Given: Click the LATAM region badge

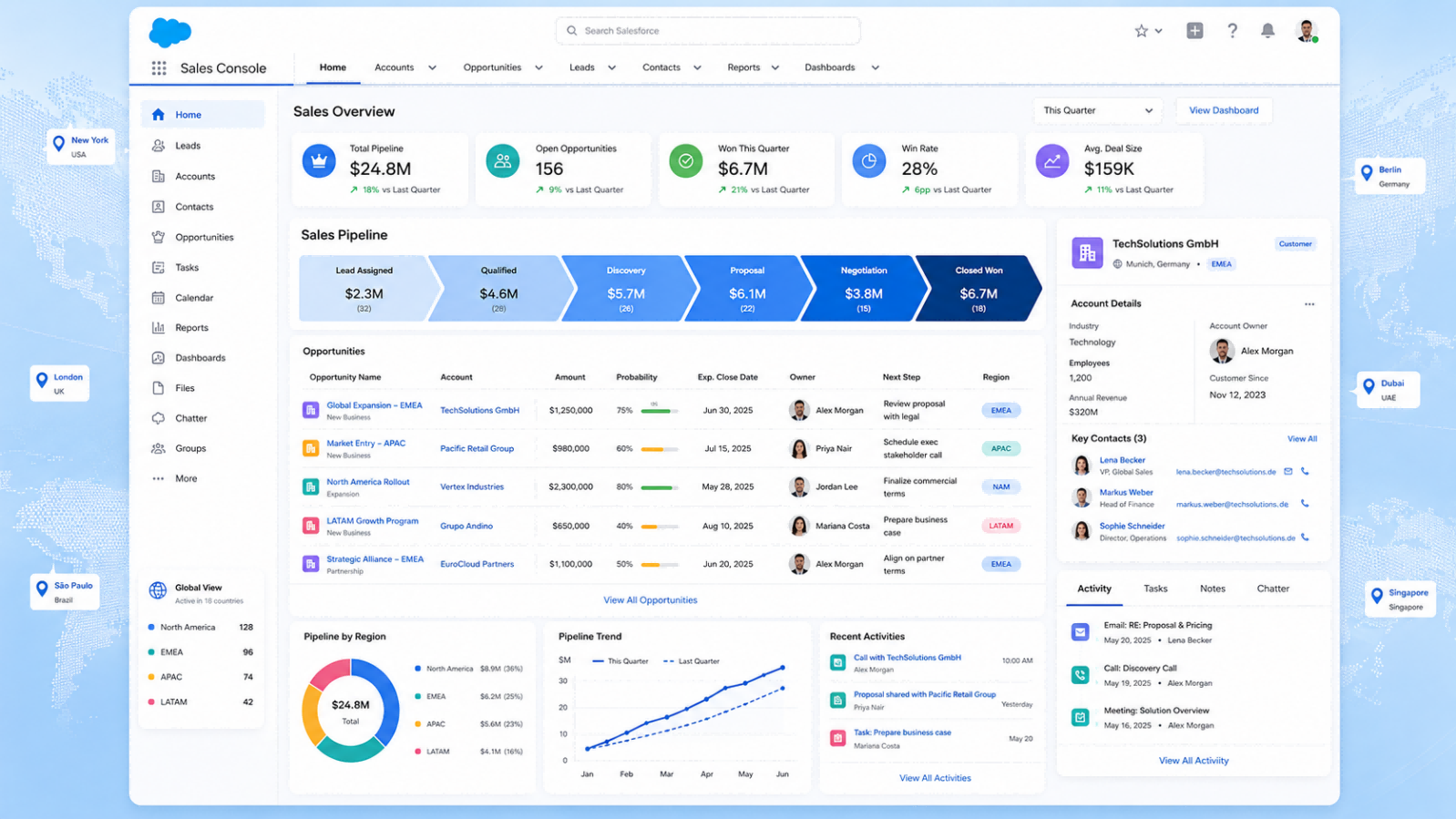Looking at the screenshot, I should click(1000, 526).
